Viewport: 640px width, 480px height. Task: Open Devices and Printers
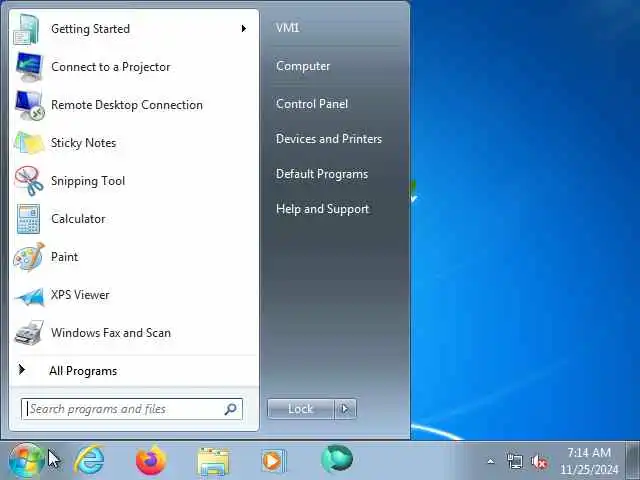tap(329, 139)
